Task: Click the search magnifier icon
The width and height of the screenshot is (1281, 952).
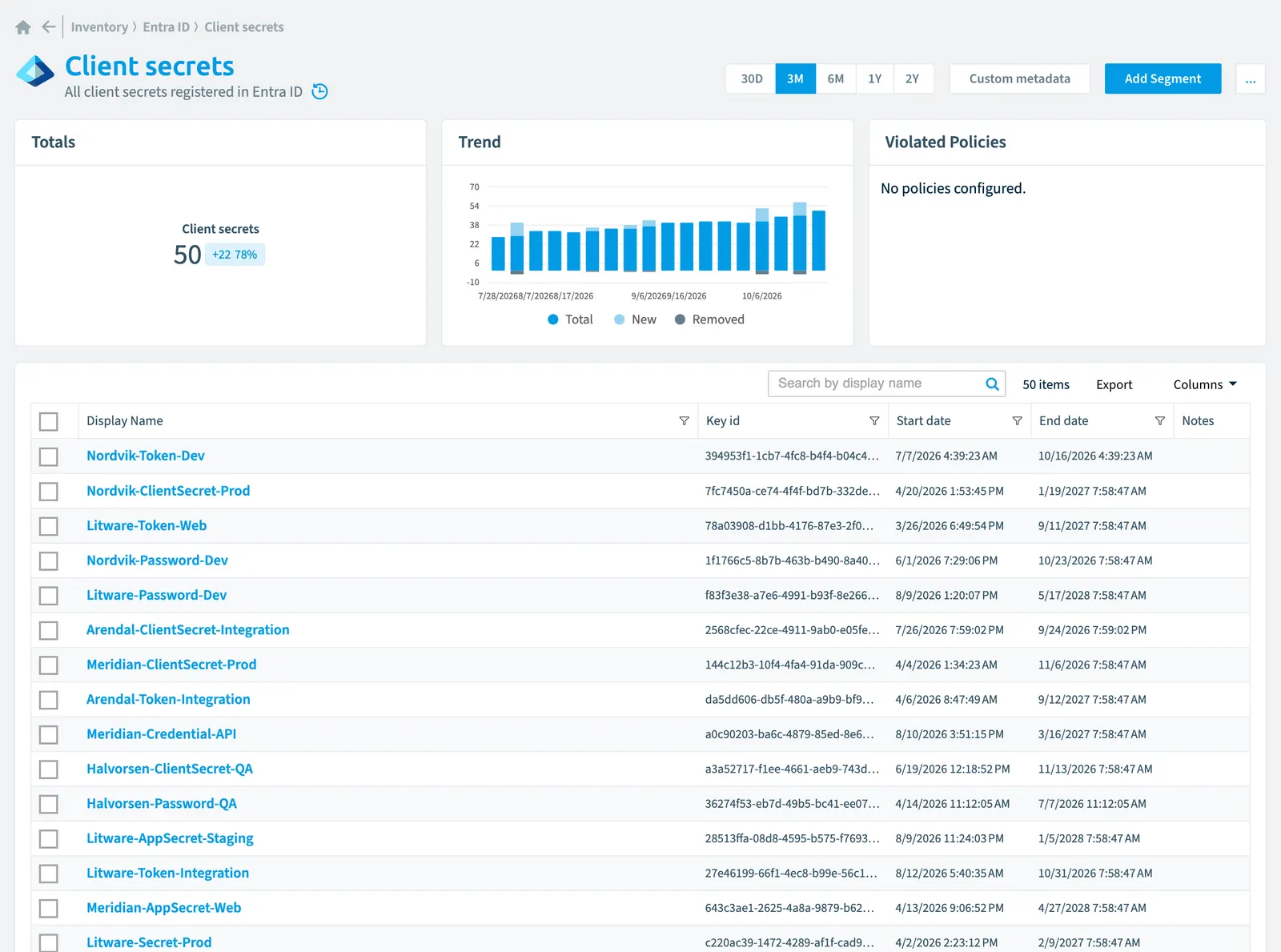Action: (x=992, y=384)
